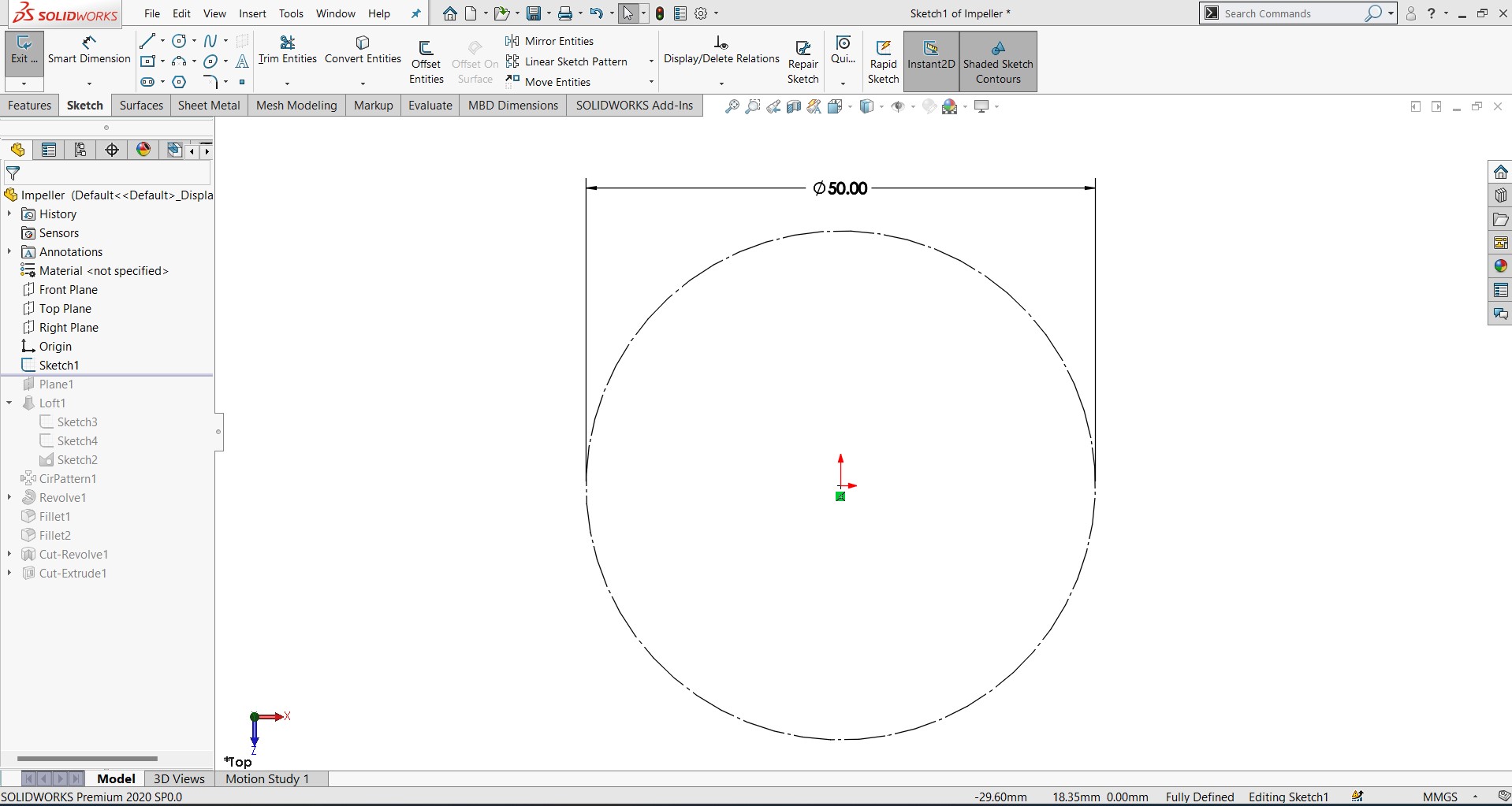Select the Line sketch tool
This screenshot has width=1512, height=806.
coord(147,41)
